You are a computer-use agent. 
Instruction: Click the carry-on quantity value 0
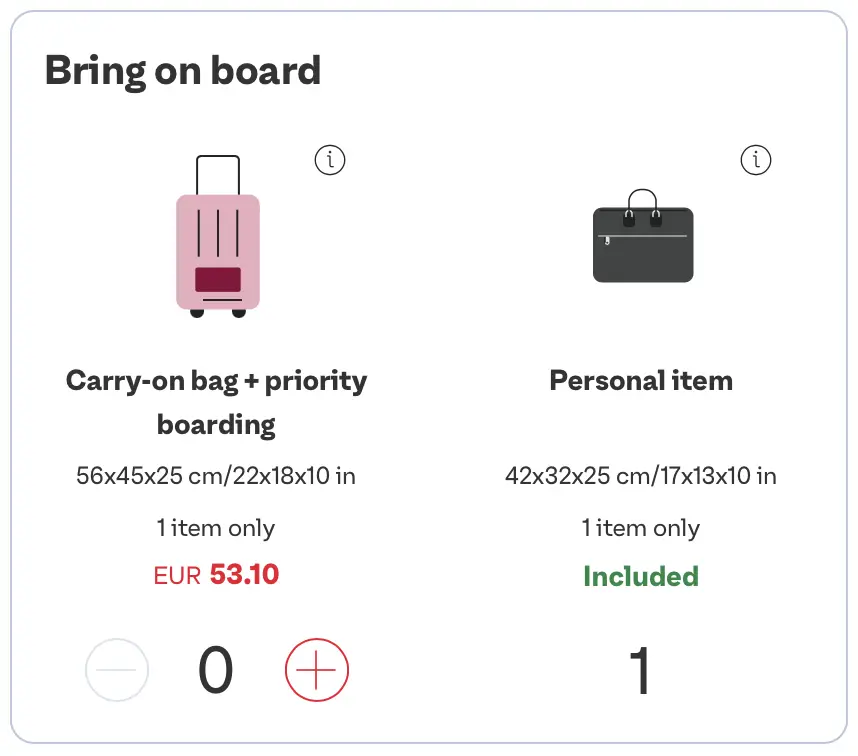216,670
